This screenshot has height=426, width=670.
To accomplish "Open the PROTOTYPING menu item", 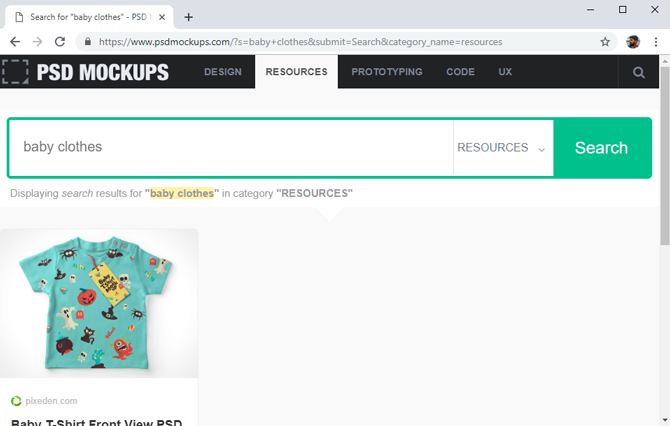I will [387, 72].
